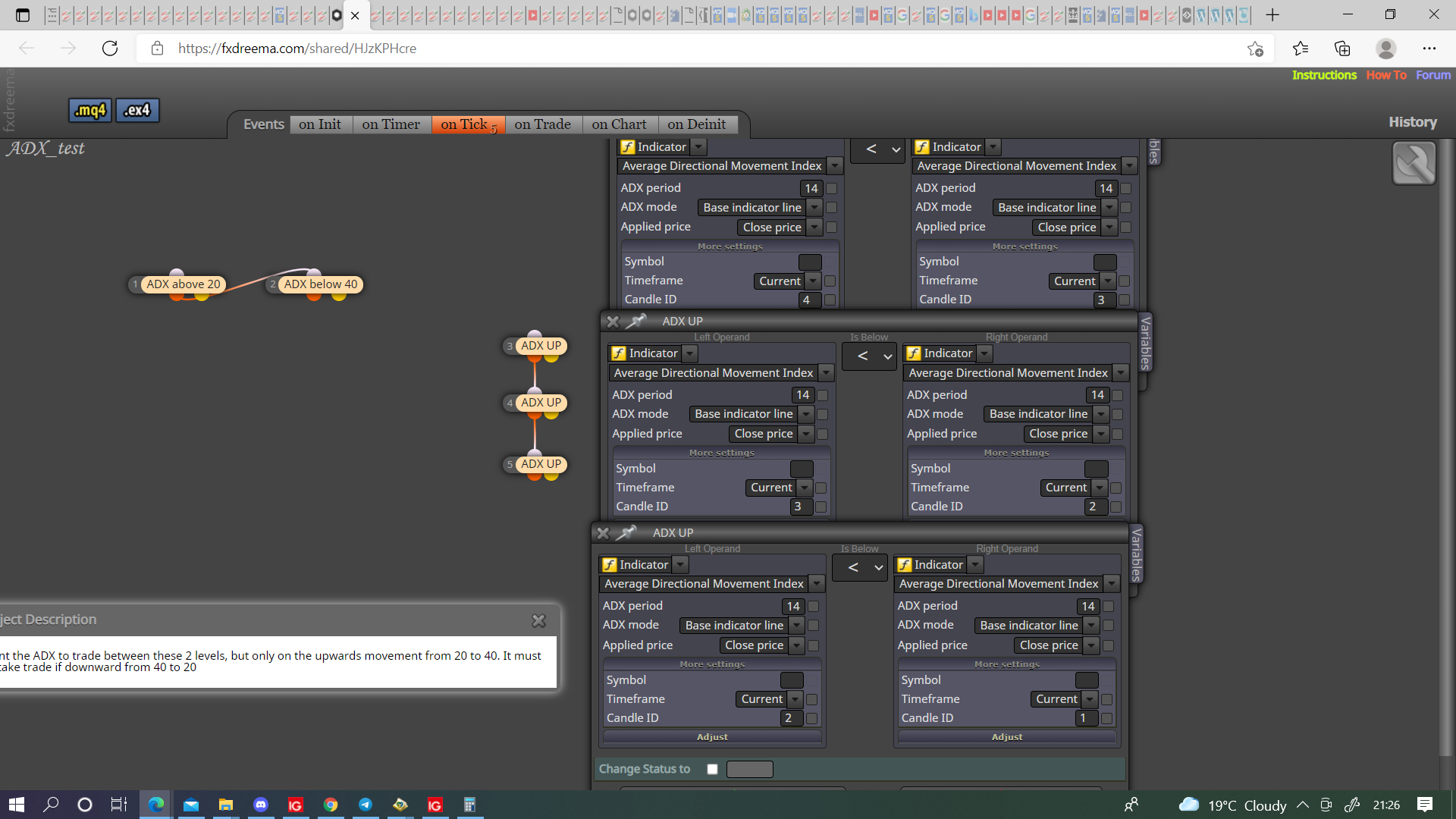Switch to the on Deinit tab
Screen dimensions: 1456x819
[697, 124]
